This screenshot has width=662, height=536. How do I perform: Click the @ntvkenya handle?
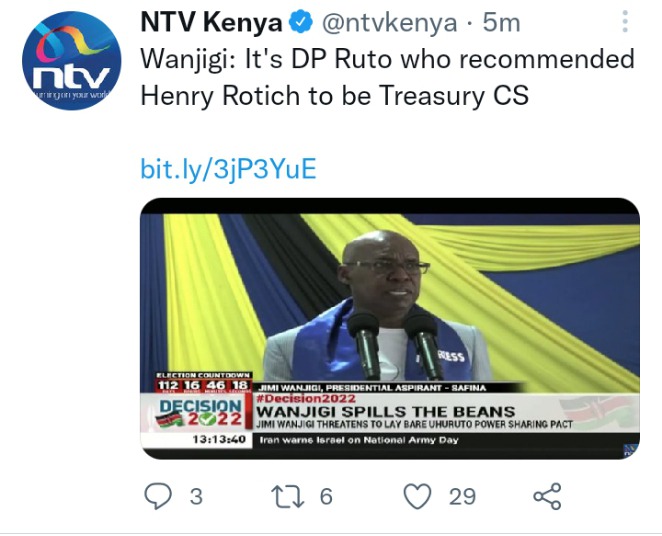tap(390, 23)
